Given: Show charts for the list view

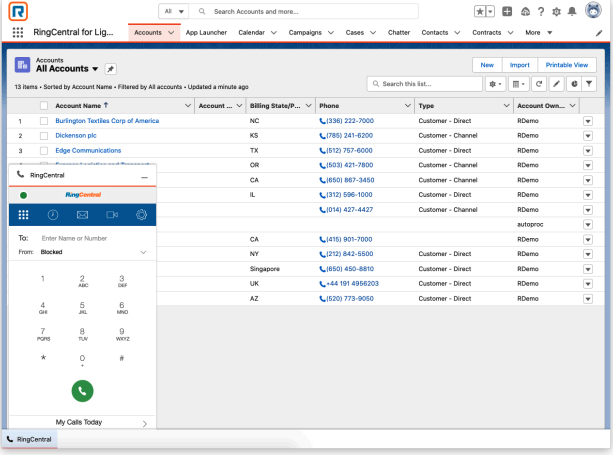Looking at the screenshot, I should tap(574, 84).
